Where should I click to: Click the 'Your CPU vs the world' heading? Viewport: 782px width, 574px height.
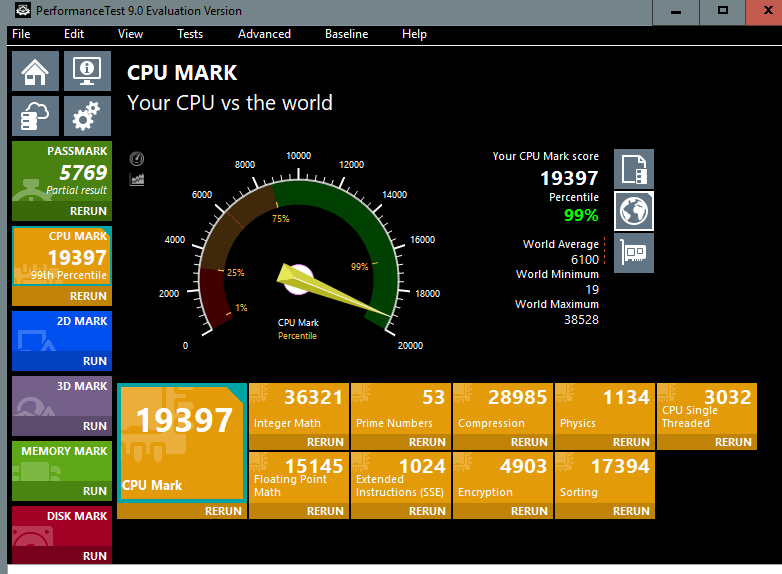pyautogui.click(x=229, y=103)
